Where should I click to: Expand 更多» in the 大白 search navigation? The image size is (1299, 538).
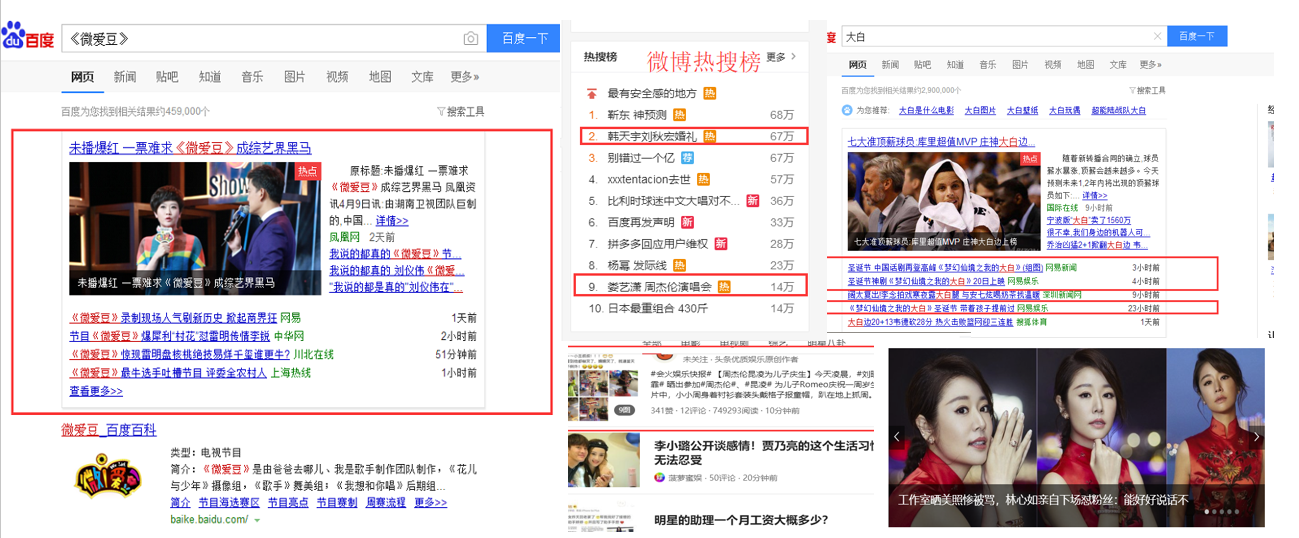click(x=1150, y=65)
